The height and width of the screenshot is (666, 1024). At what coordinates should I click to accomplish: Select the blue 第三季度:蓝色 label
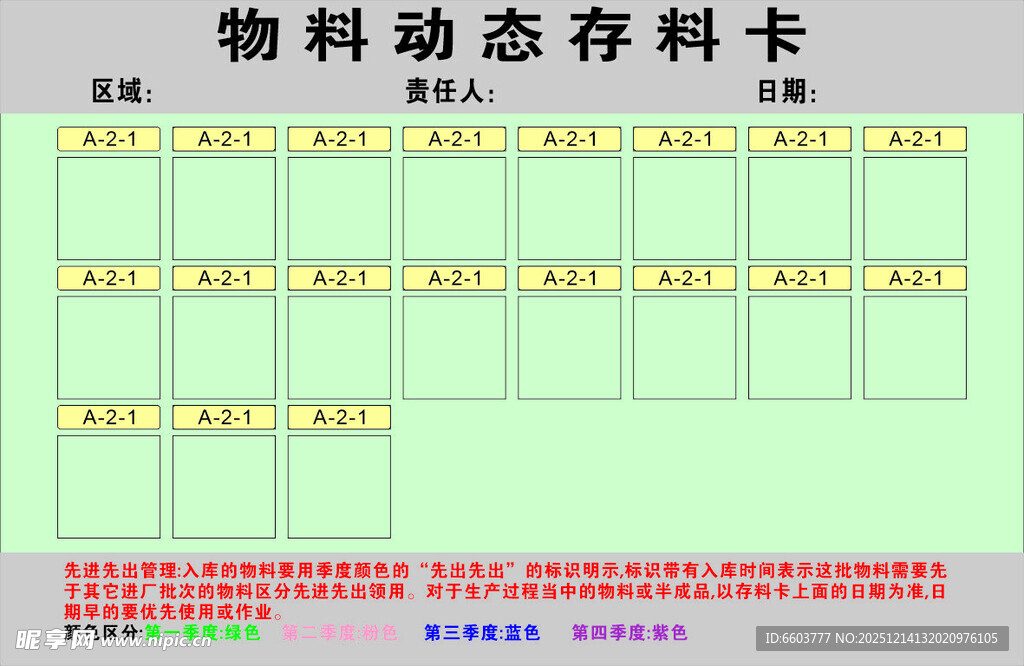[483, 634]
